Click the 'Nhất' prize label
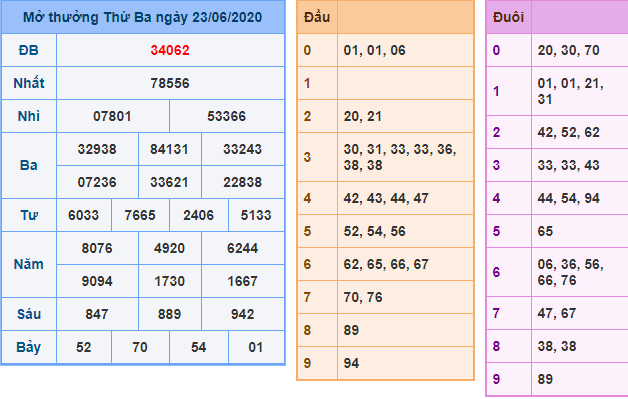 (x=29, y=83)
